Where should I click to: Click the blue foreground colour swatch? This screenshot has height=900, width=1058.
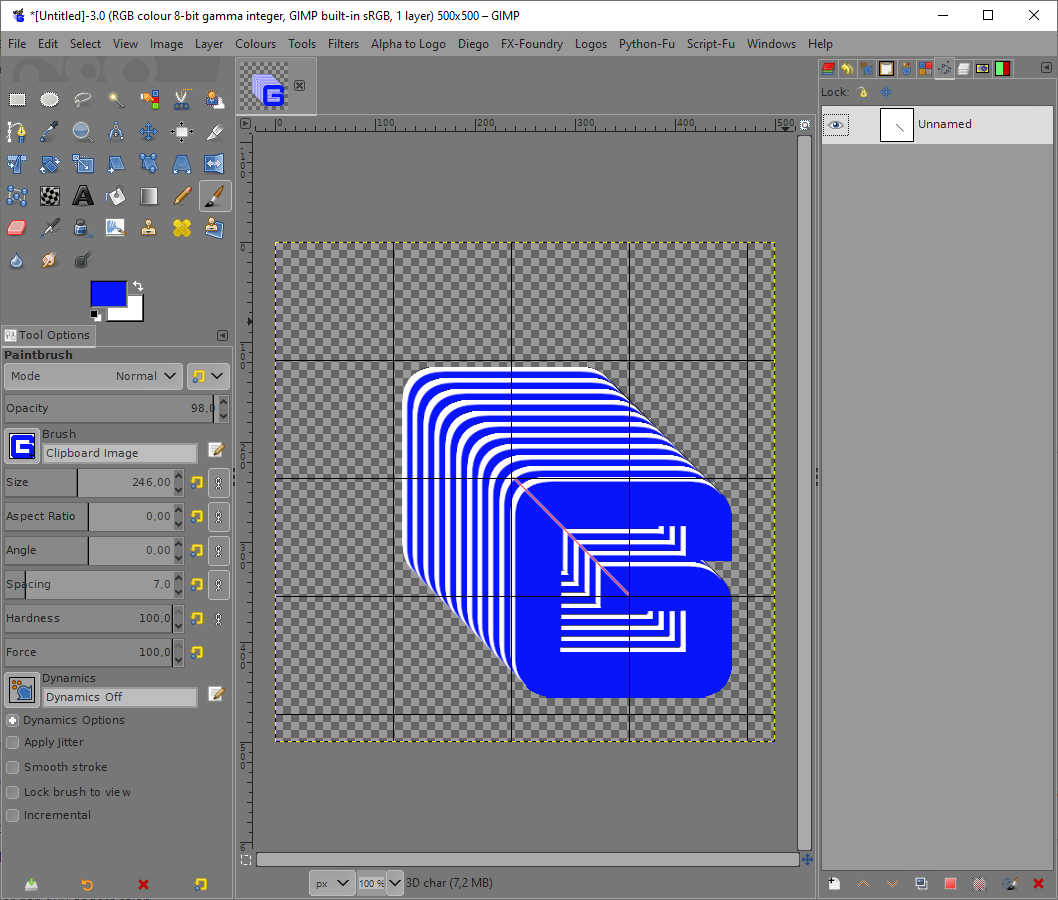coord(108,293)
